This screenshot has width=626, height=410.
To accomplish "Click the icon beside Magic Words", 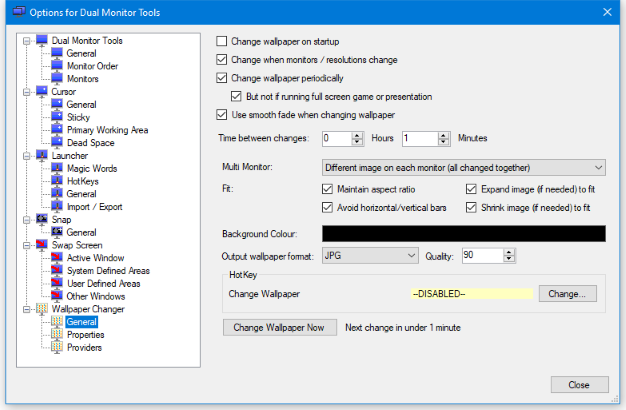I will tap(57, 168).
